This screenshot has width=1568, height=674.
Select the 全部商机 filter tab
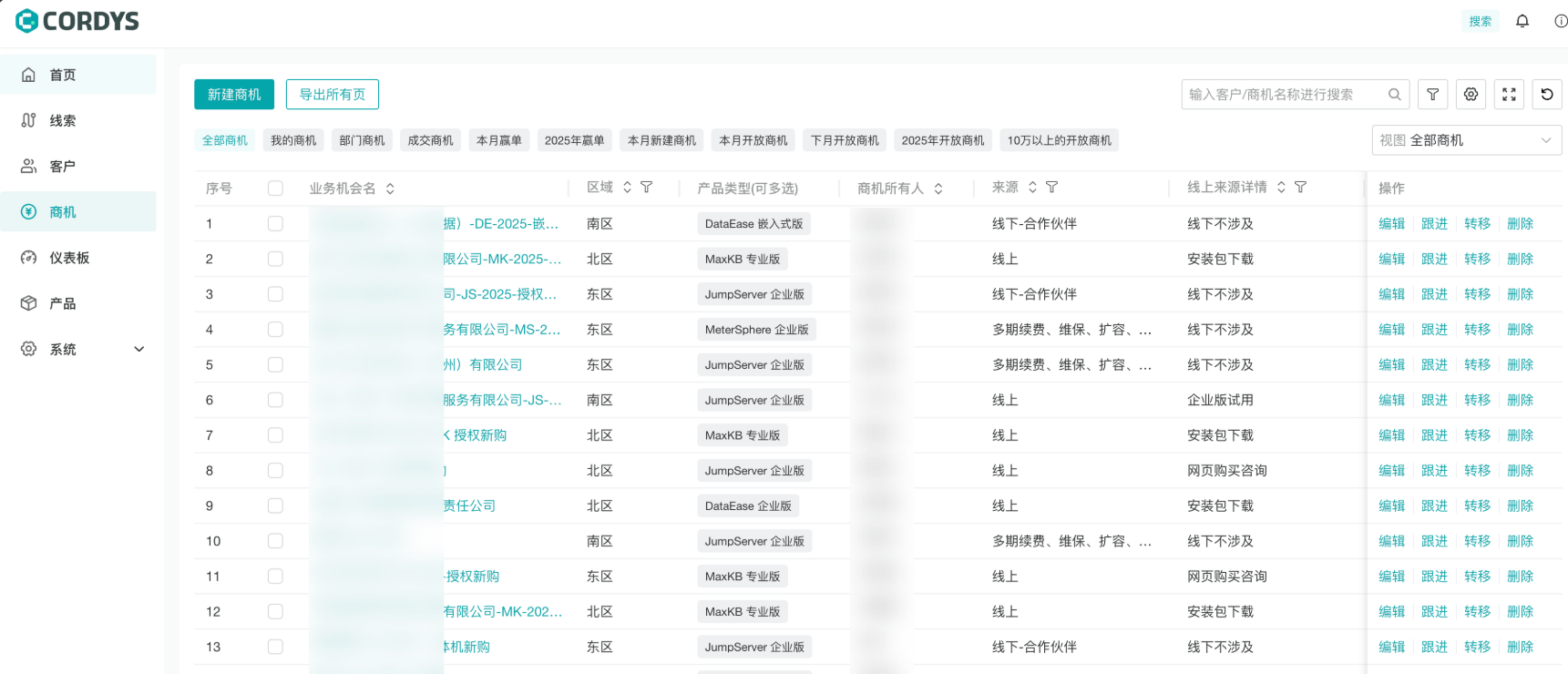pos(225,140)
